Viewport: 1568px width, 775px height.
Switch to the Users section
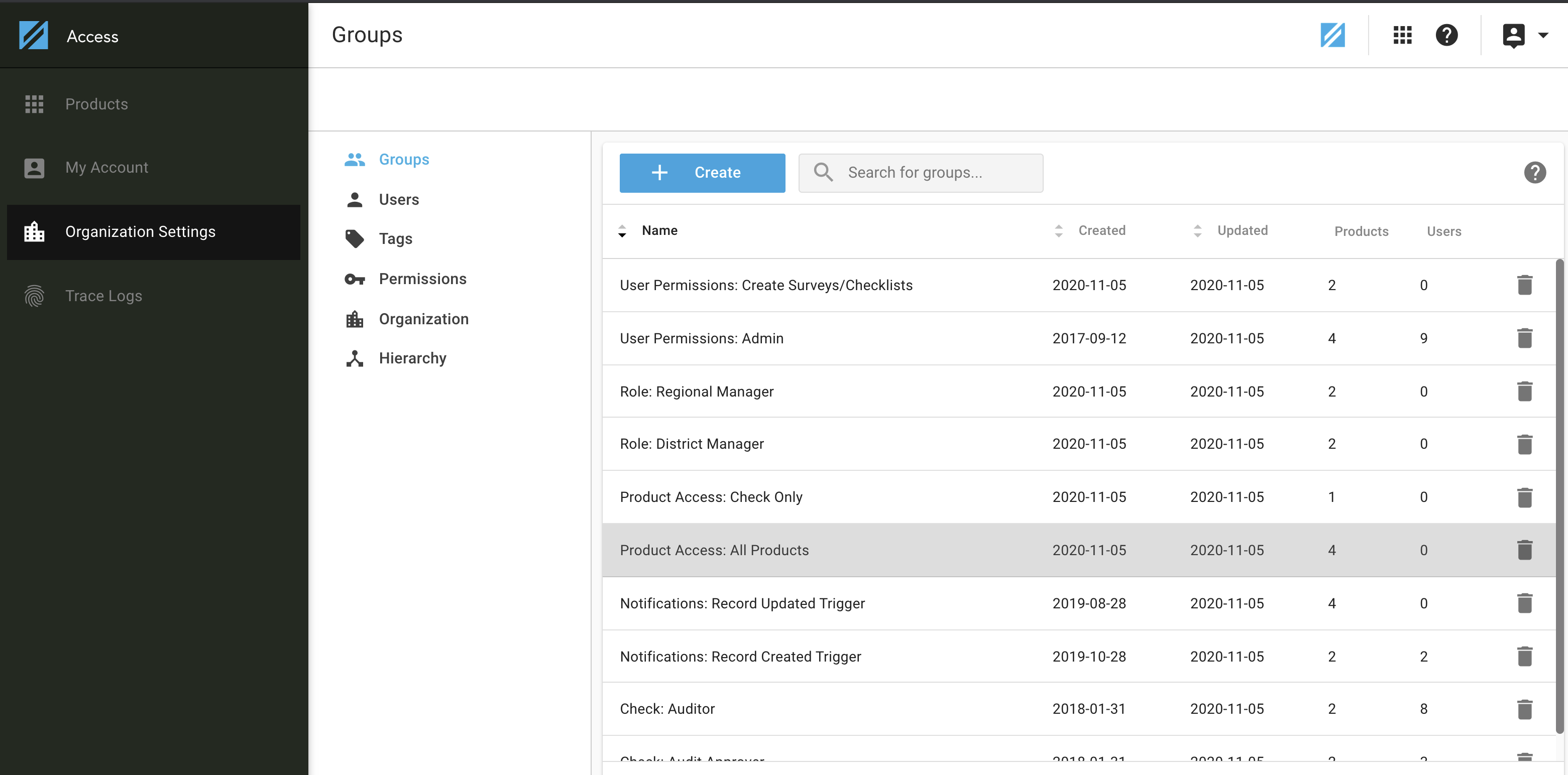399,200
